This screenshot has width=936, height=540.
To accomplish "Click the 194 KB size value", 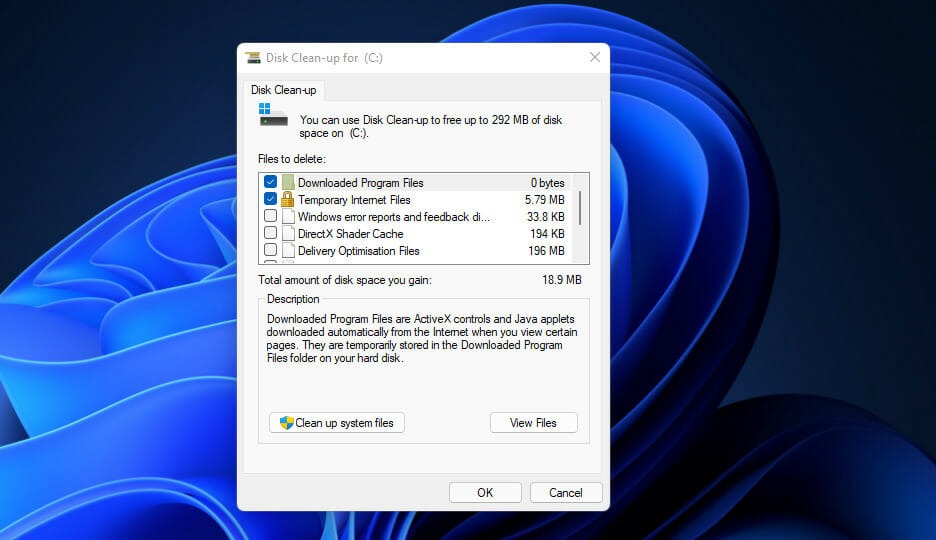I will [x=547, y=234].
